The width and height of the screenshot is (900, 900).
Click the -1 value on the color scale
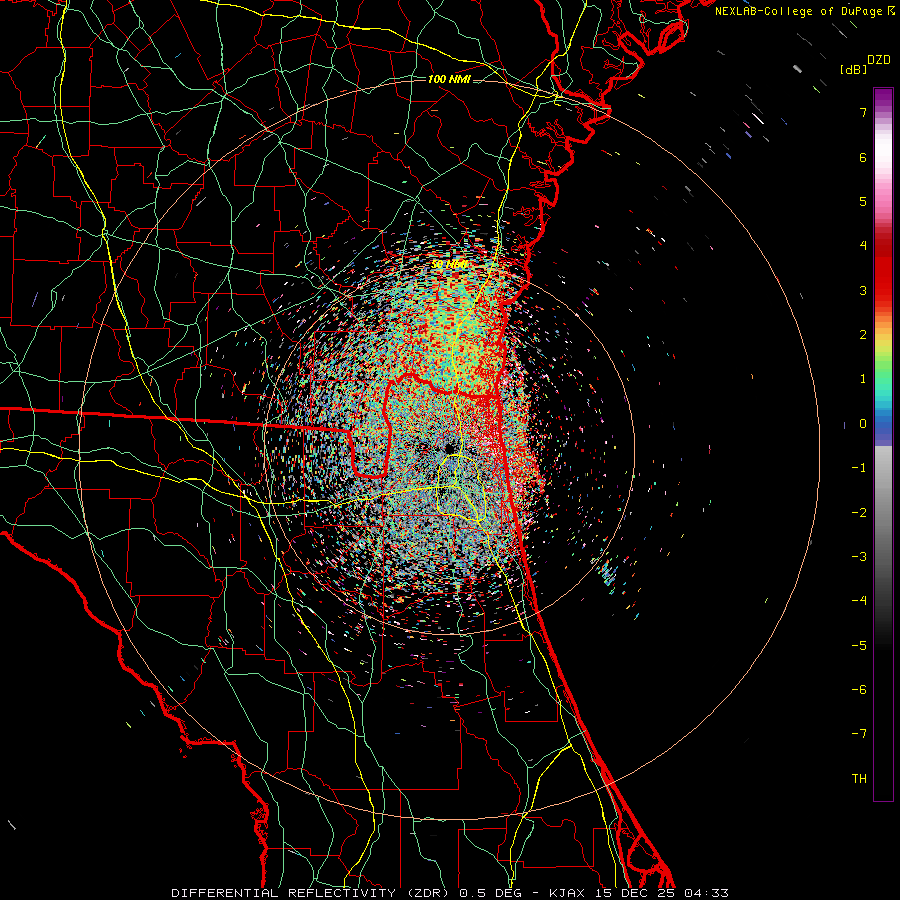tap(859, 468)
